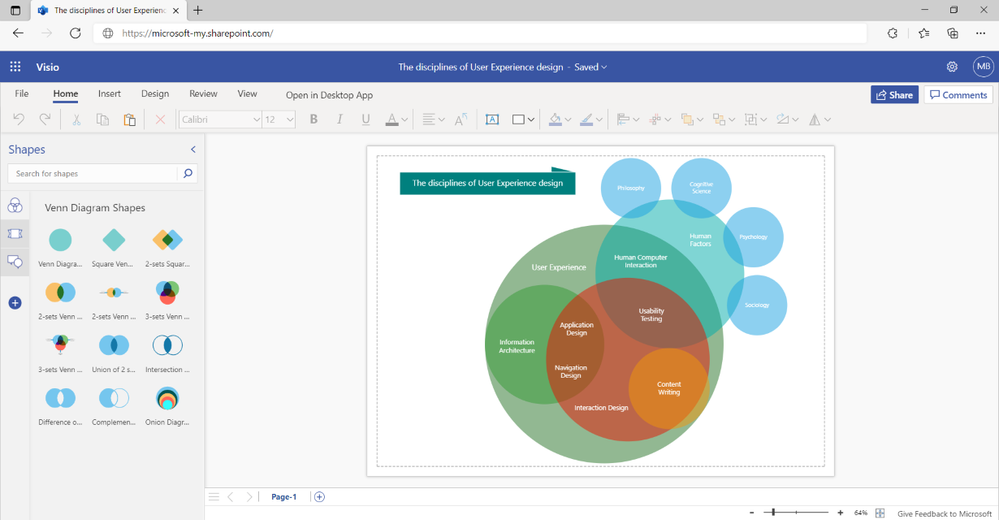Screen dimensions: 999x520
Task: Toggle underline text formatting
Action: click(x=366, y=120)
